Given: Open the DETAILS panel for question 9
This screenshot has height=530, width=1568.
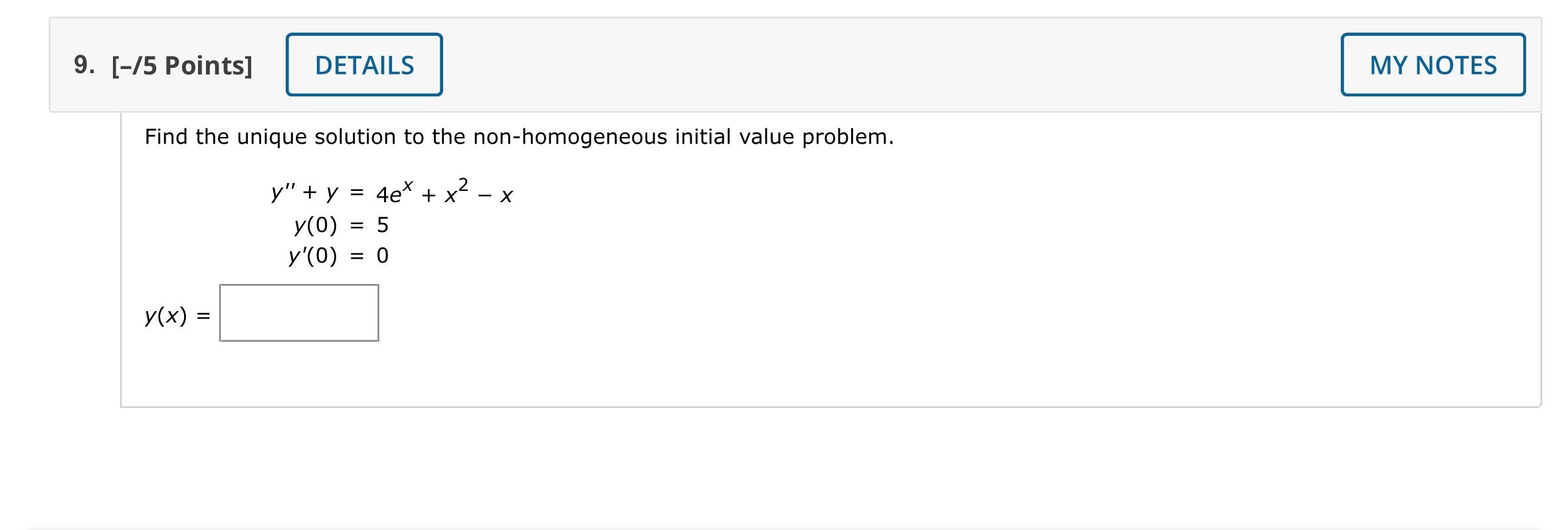Looking at the screenshot, I should coord(364,65).
